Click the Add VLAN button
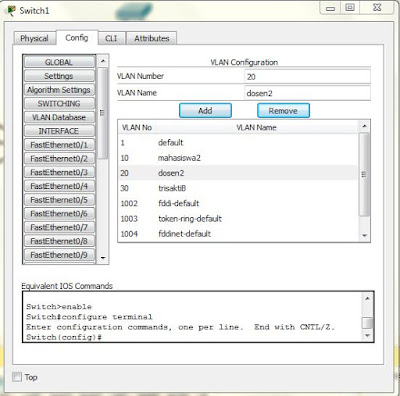Viewport: 400px width, 396px height. click(205, 110)
